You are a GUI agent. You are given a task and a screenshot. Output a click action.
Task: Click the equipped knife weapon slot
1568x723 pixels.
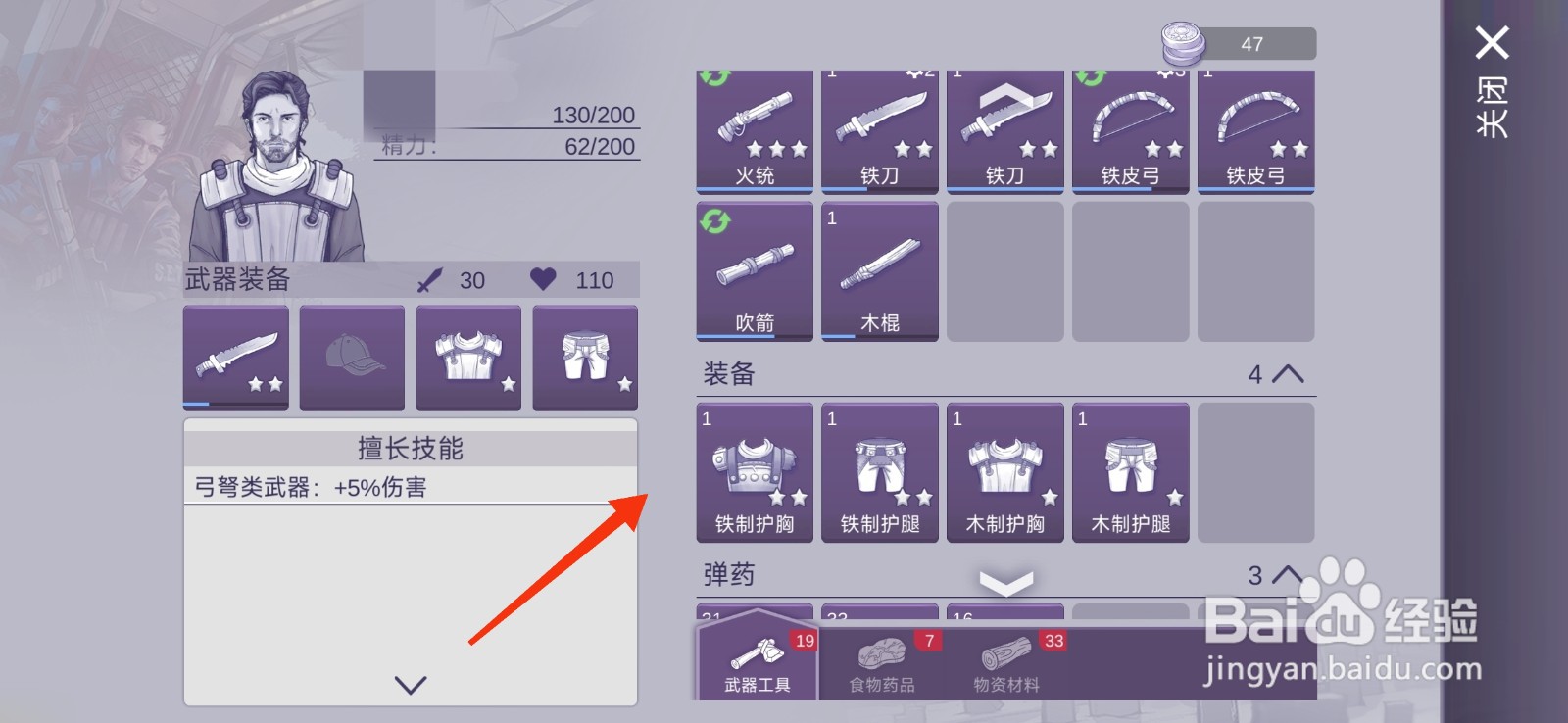point(236,358)
